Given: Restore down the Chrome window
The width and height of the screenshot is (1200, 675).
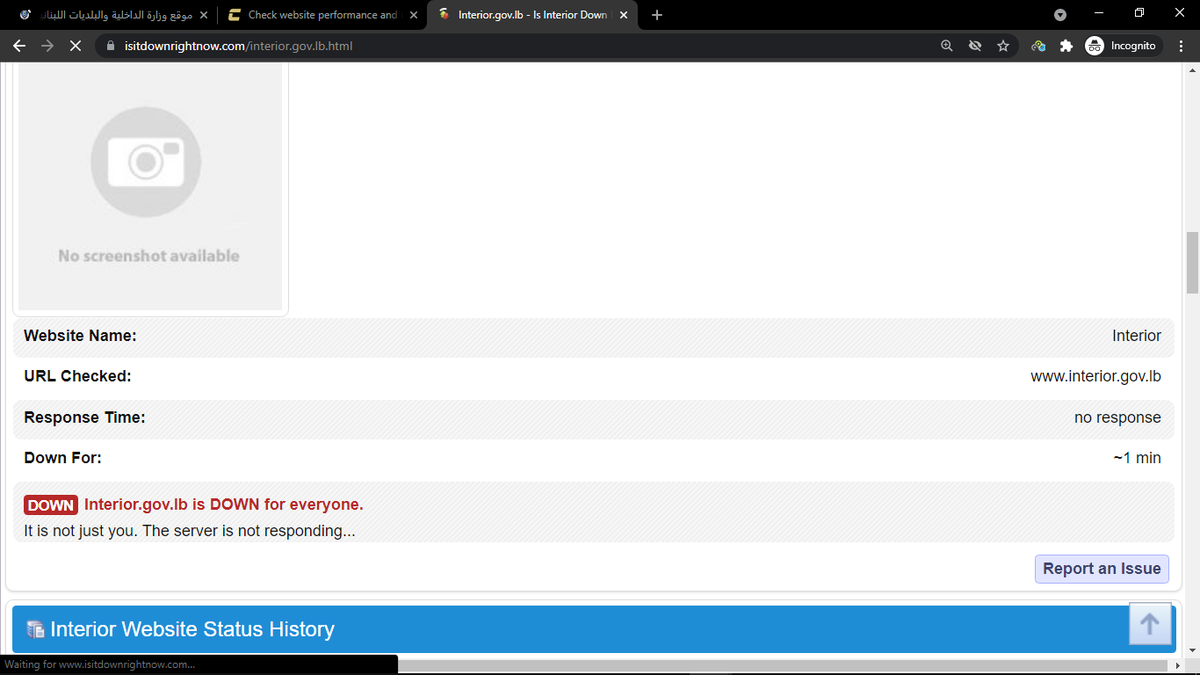Looking at the screenshot, I should [1139, 14].
